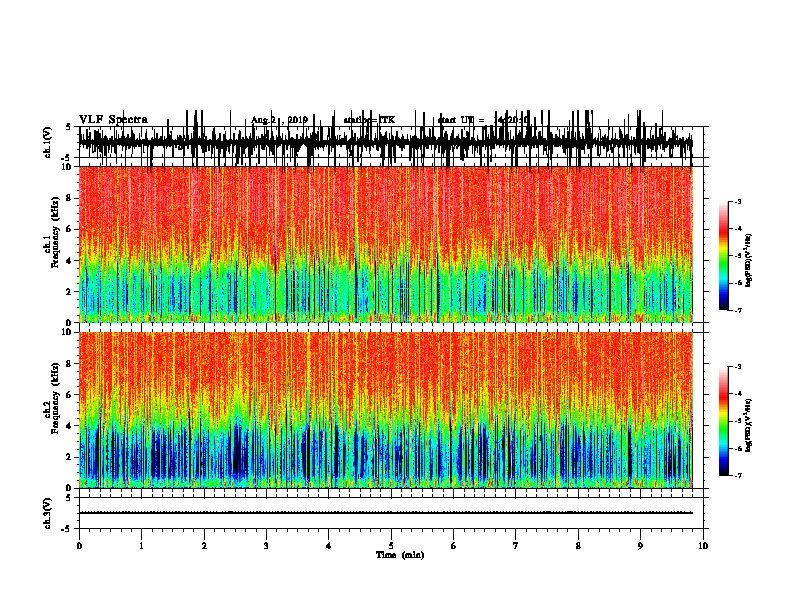Click the ch.1 voltage waveform panel
The height and width of the screenshot is (612, 792).
point(390,142)
